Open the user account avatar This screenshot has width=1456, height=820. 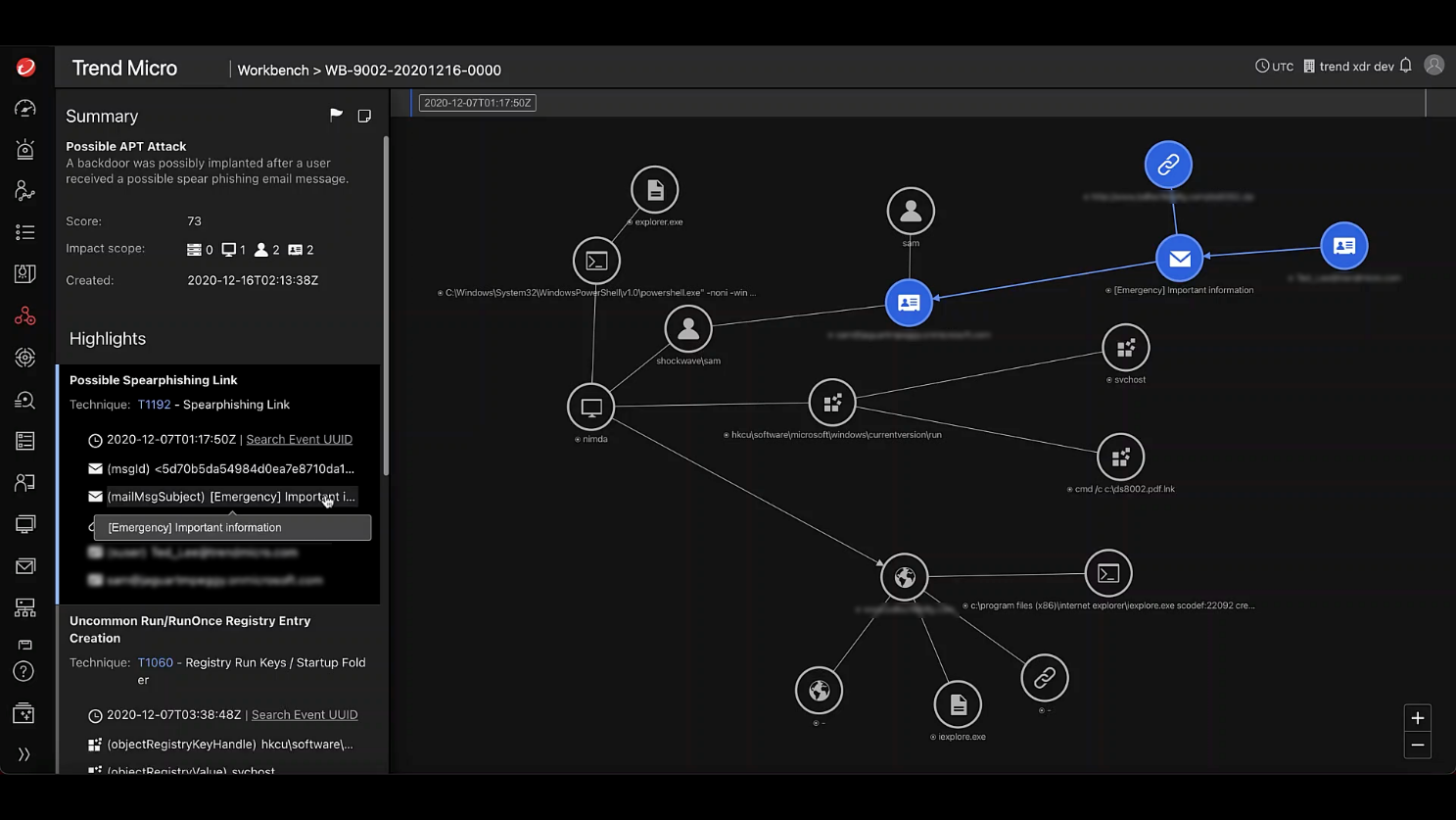1434,65
